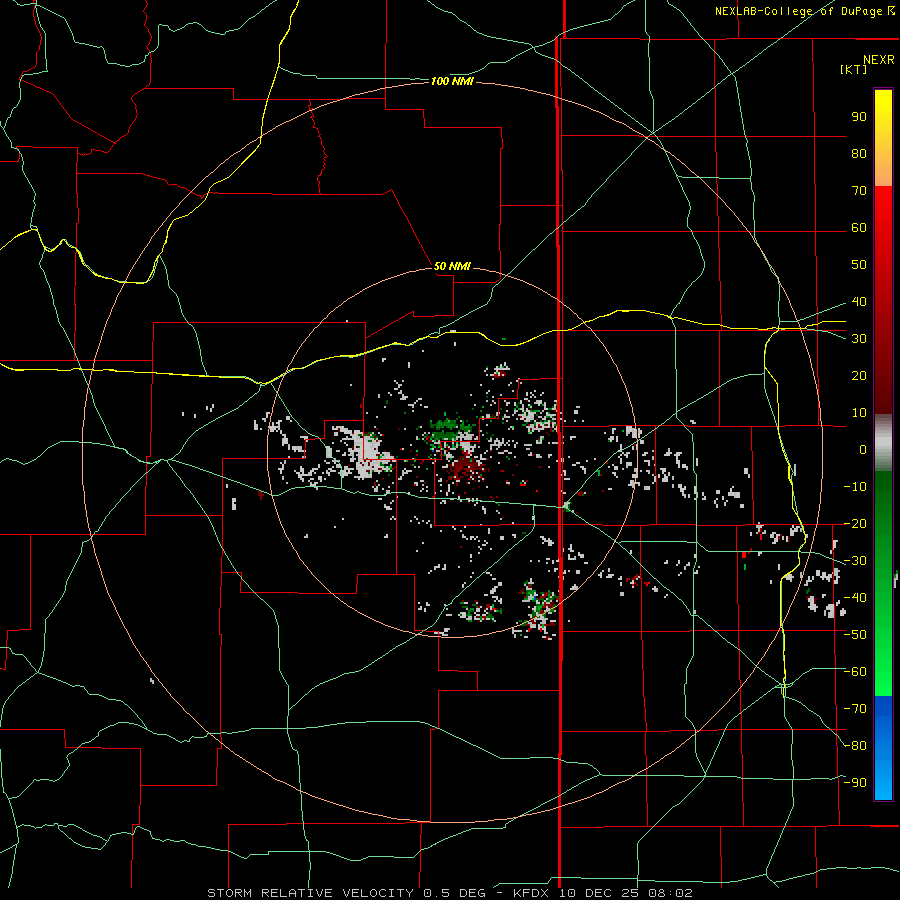Click the 20 value on velocity scale

[x=859, y=376]
